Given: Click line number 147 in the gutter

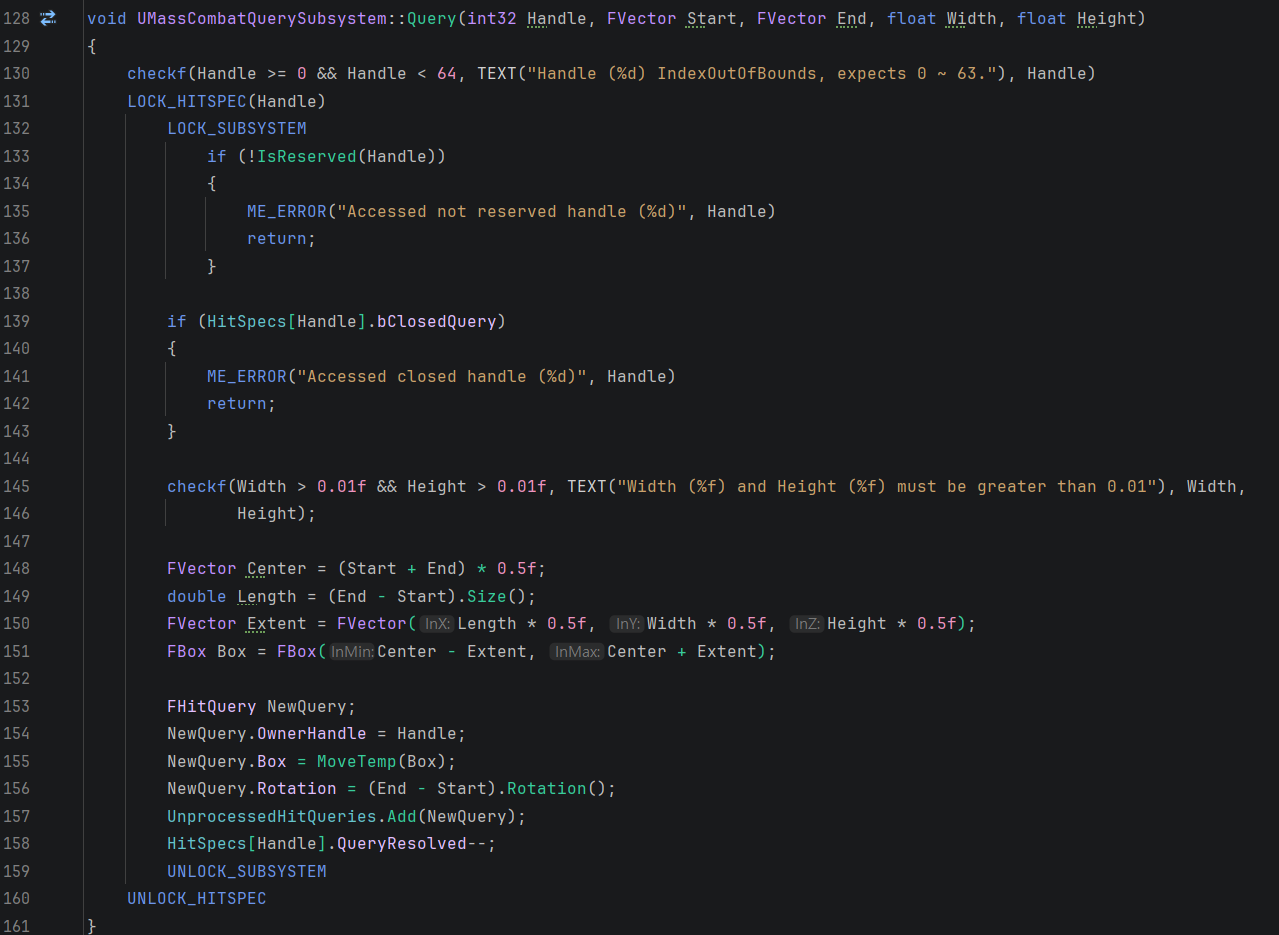Looking at the screenshot, I should pyautogui.click(x=17, y=541).
